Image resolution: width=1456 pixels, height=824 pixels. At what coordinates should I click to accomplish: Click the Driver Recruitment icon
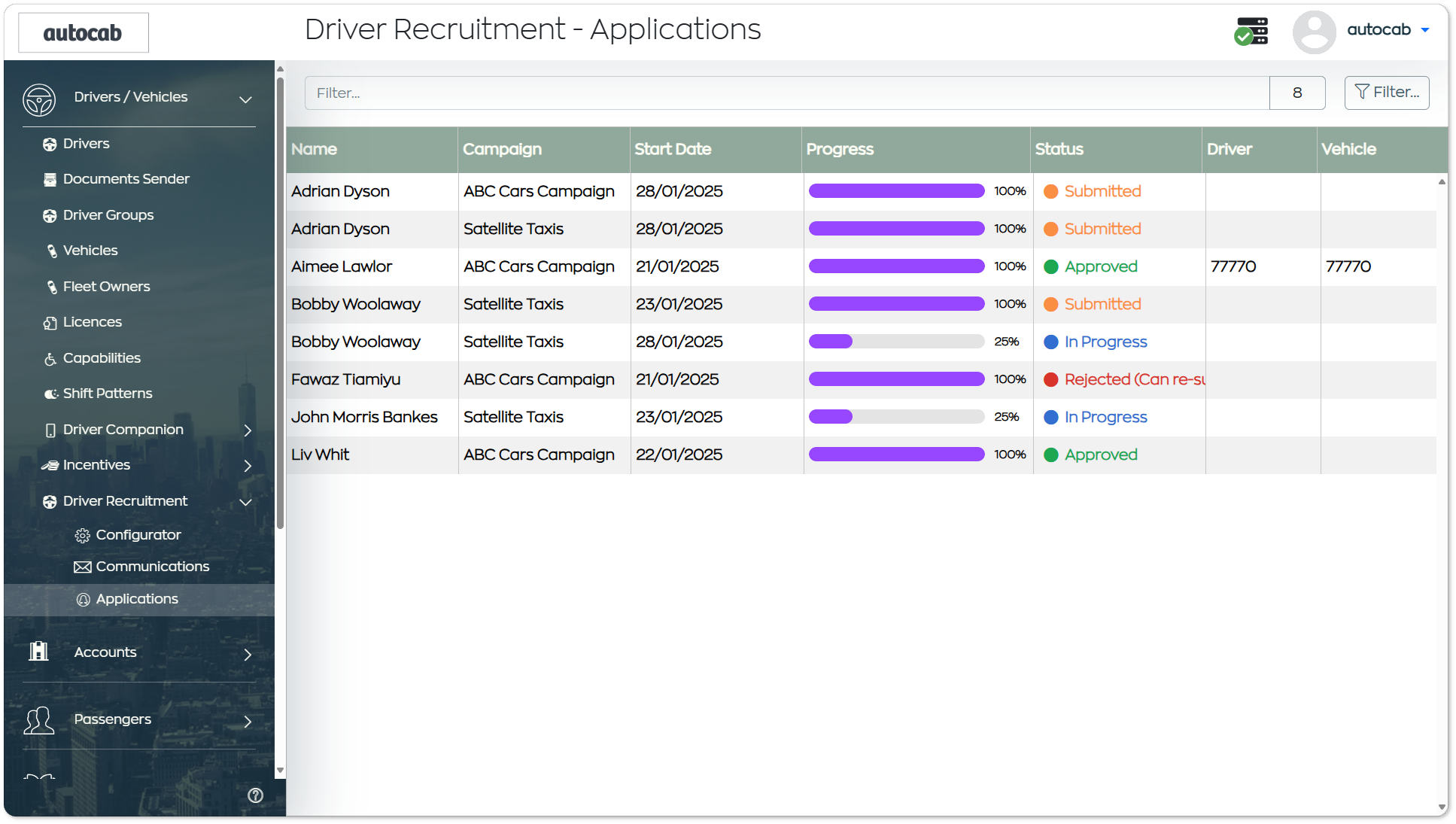50,502
